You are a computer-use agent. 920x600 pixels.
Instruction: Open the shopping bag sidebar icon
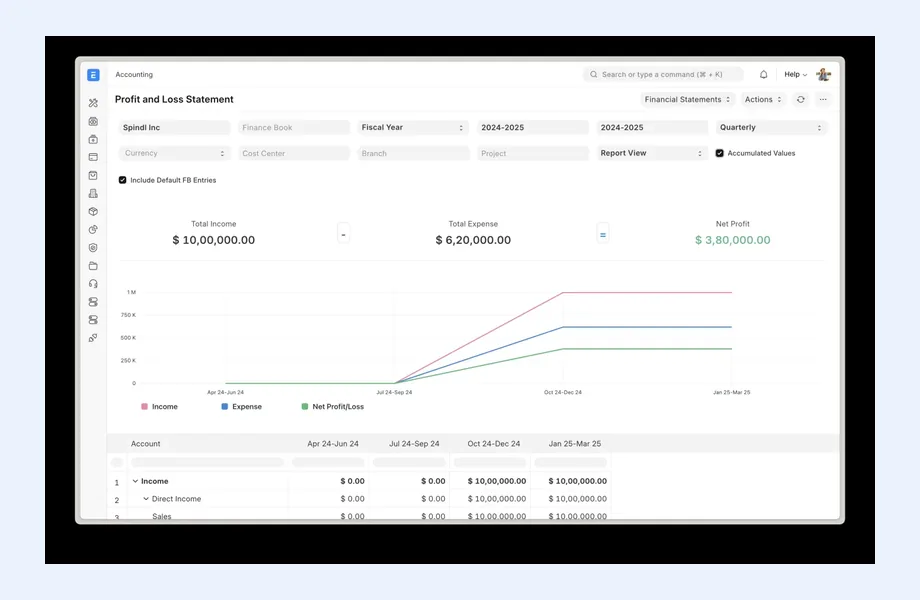(x=93, y=175)
